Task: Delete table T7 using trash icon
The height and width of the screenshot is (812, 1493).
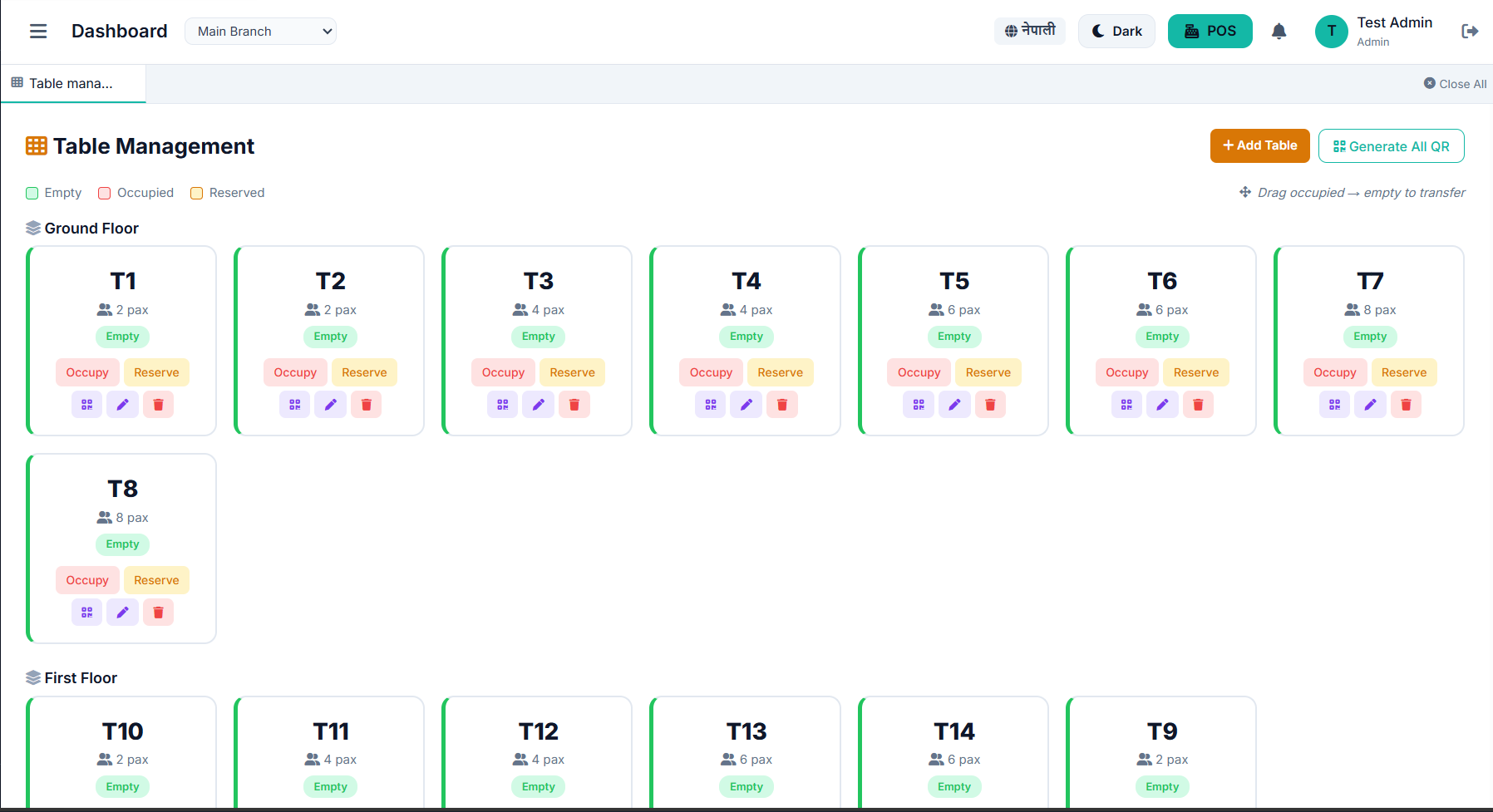Action: 1406,405
